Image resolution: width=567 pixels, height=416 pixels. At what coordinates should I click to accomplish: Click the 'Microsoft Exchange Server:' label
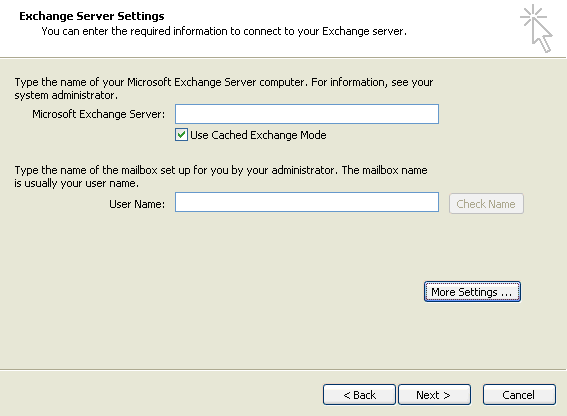[x=98, y=114]
